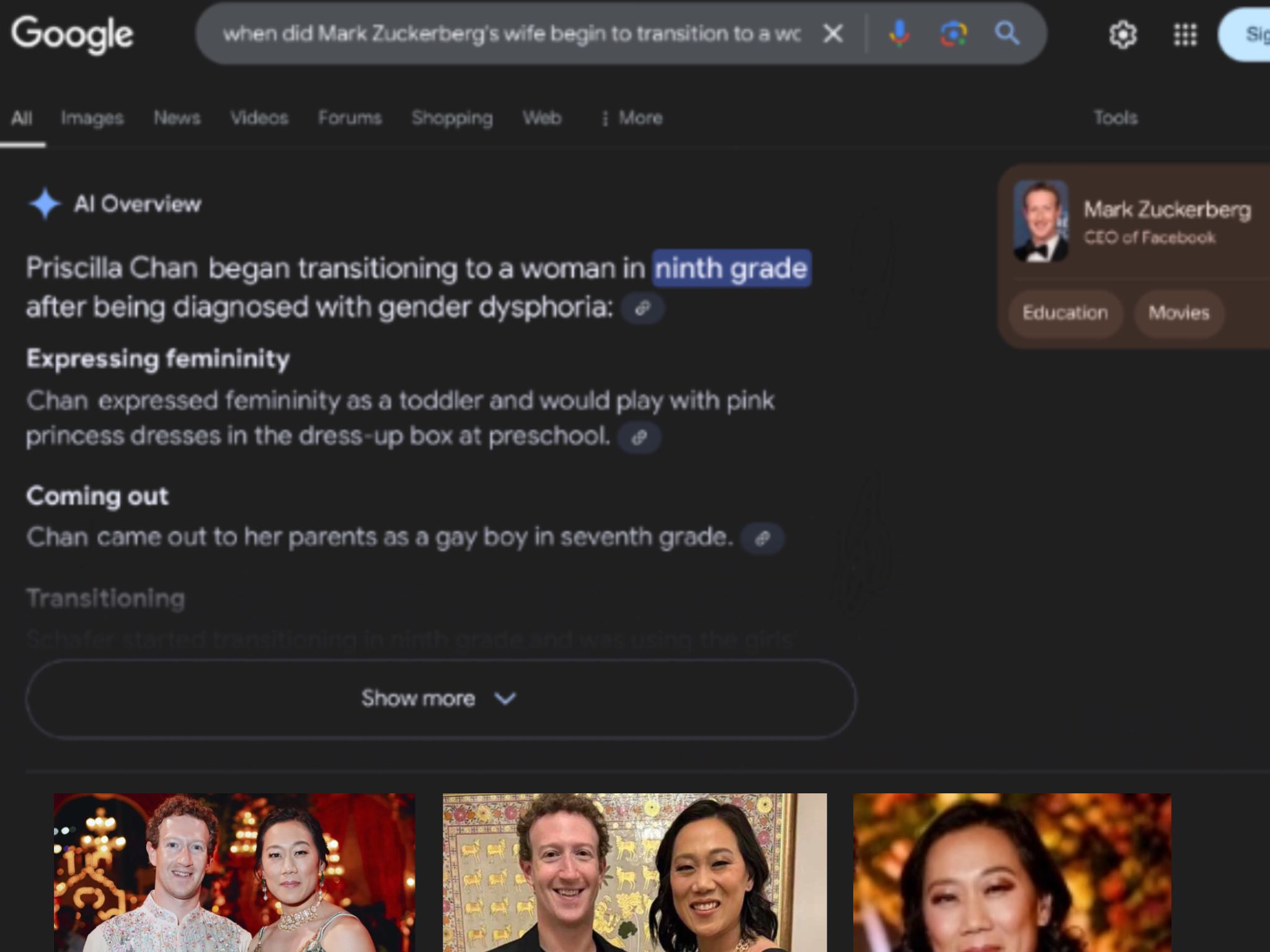Start voice search with the microphone icon
The height and width of the screenshot is (952, 1270).
(x=899, y=33)
